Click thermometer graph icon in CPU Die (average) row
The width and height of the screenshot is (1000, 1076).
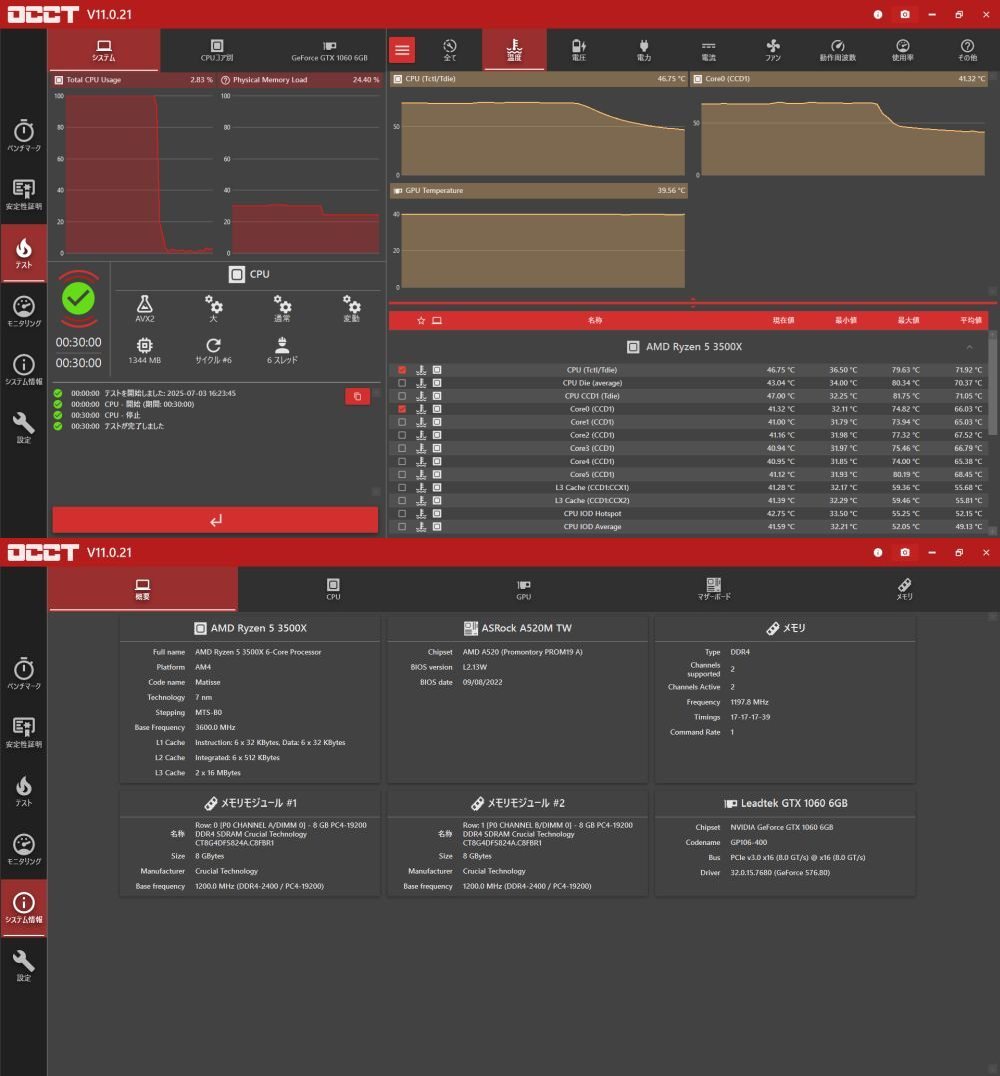(x=421, y=383)
